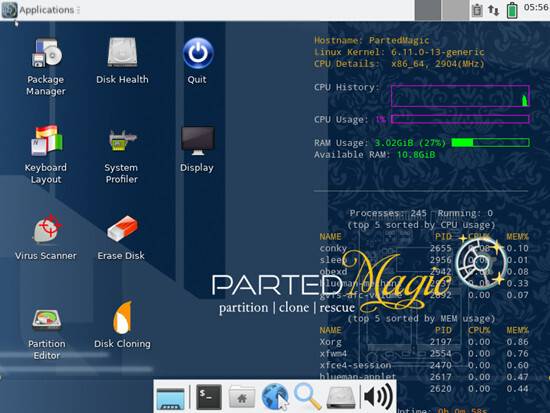Click the CPU History graph
Image resolution: width=550 pixels, height=413 pixels.
(x=460, y=95)
